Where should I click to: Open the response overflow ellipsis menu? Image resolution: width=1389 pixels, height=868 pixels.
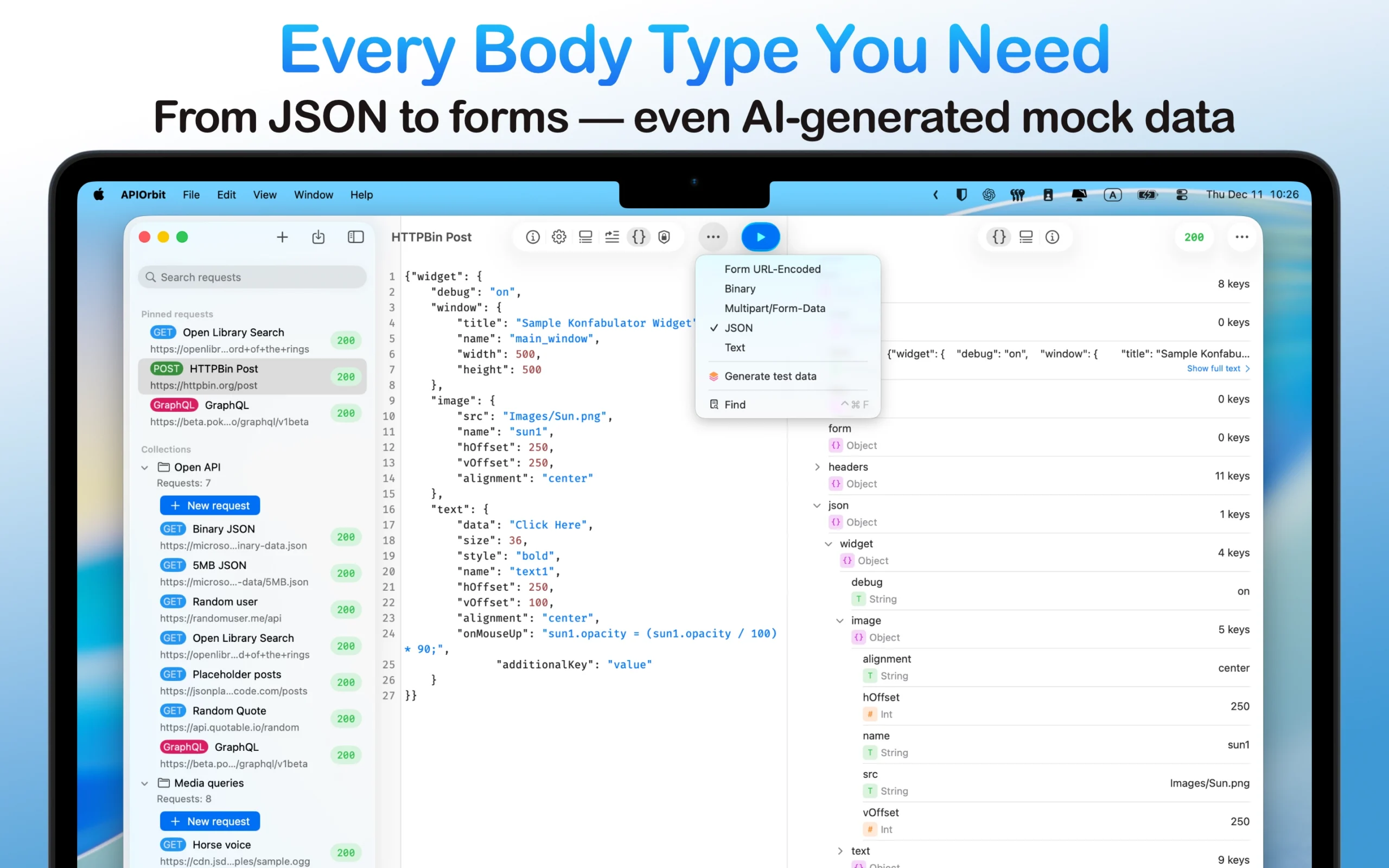1241,237
